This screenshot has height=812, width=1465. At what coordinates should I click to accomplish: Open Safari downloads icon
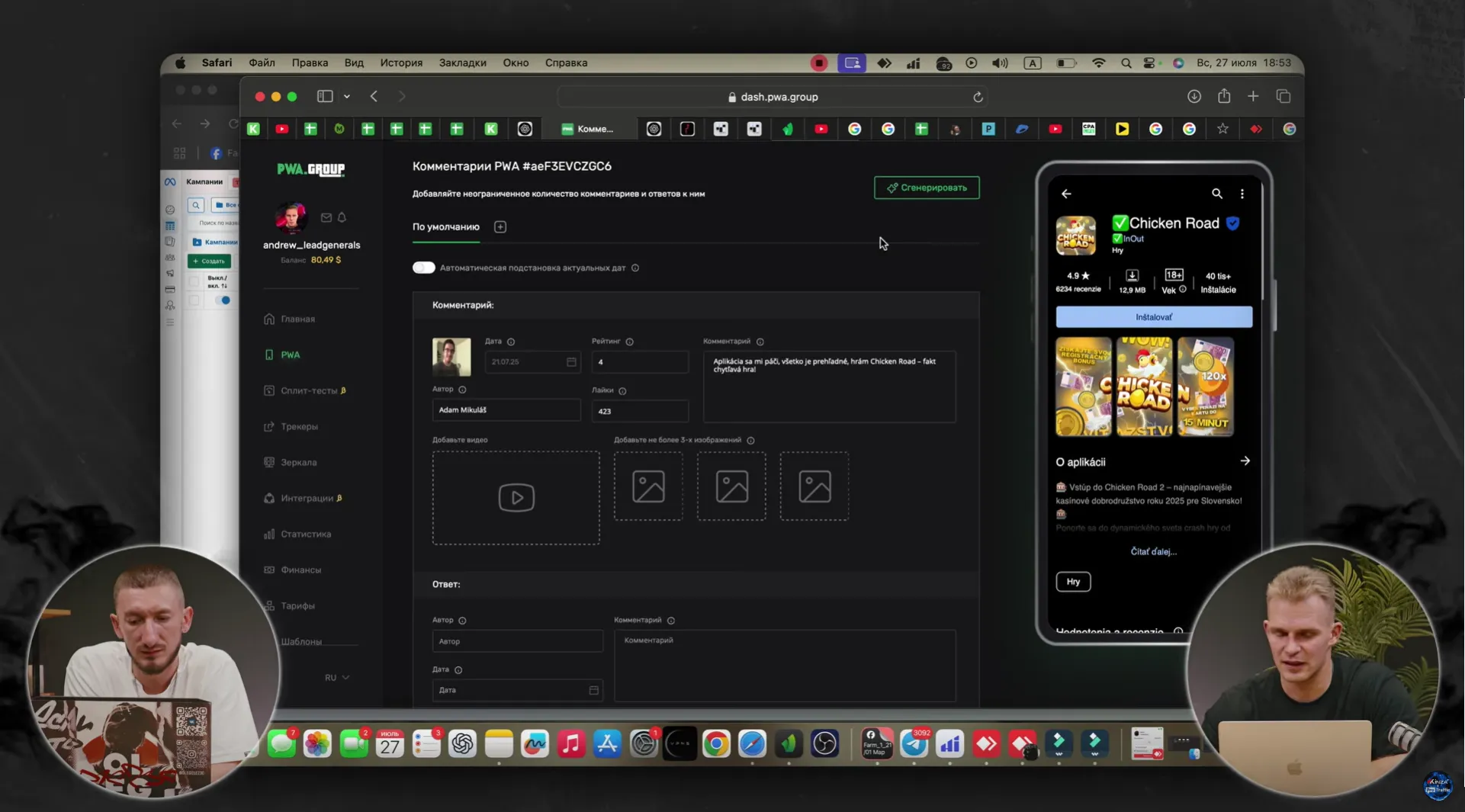click(1194, 96)
